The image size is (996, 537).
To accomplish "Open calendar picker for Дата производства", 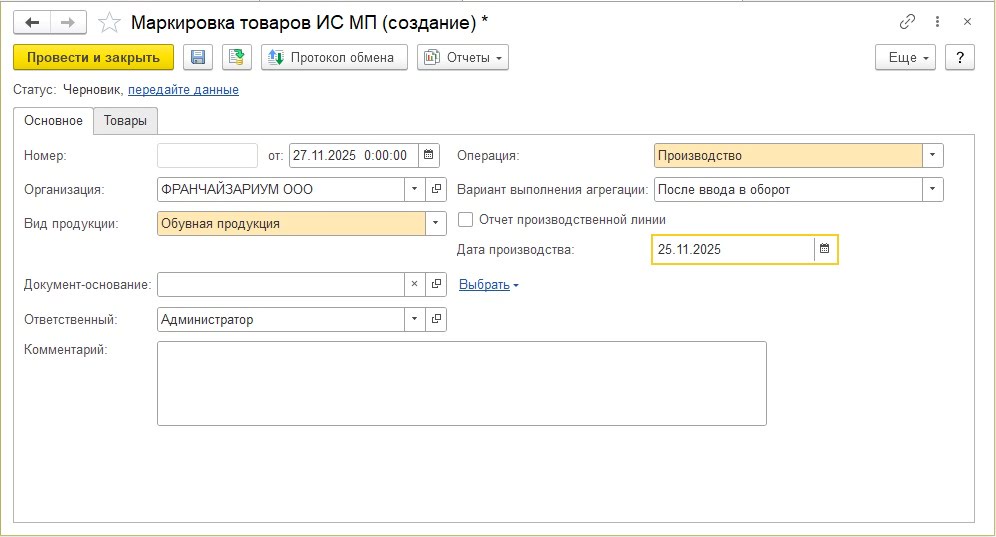I will 825,249.
